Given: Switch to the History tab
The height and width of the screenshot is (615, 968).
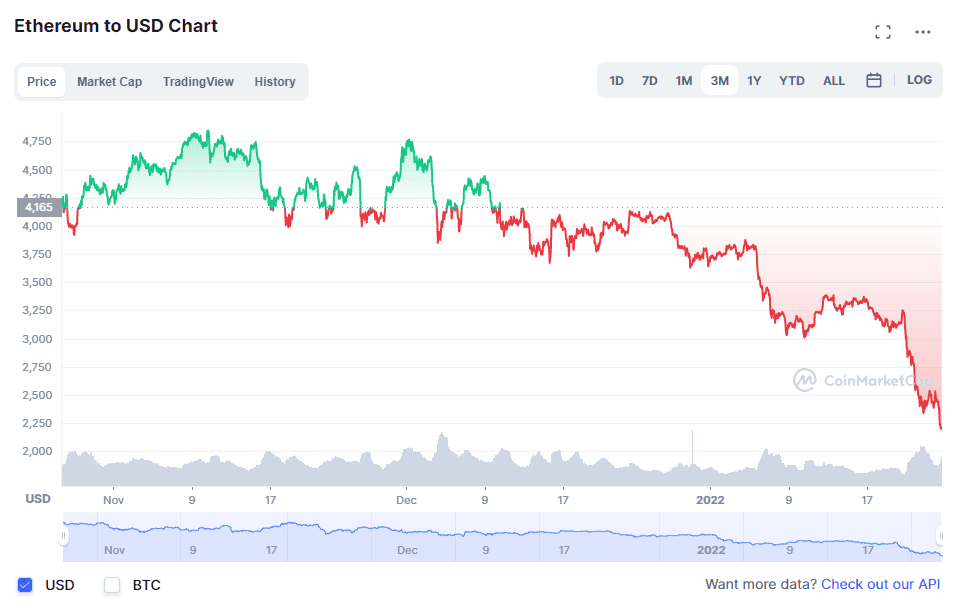Looking at the screenshot, I should pyautogui.click(x=275, y=81).
